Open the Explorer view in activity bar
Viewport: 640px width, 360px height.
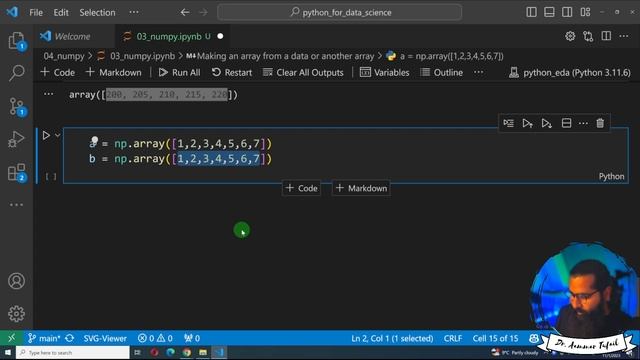(x=16, y=41)
